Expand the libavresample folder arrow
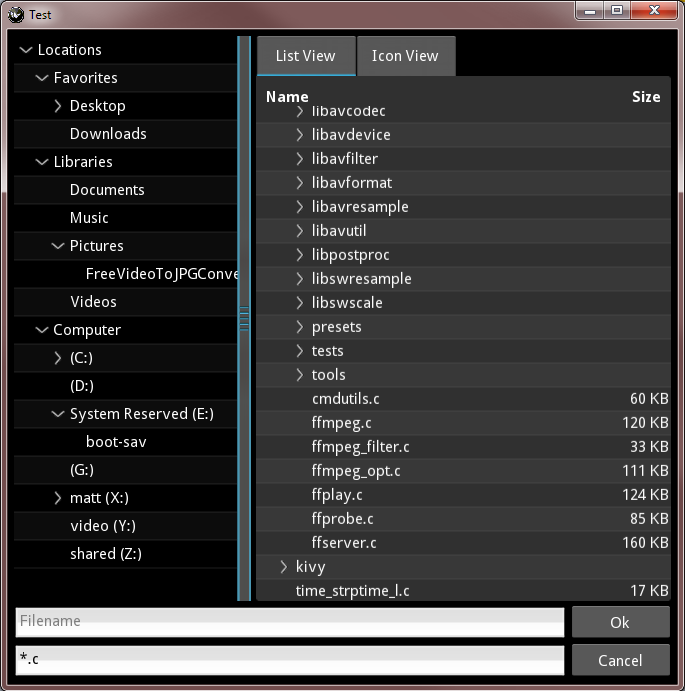Image resolution: width=685 pixels, height=691 pixels. tap(300, 207)
